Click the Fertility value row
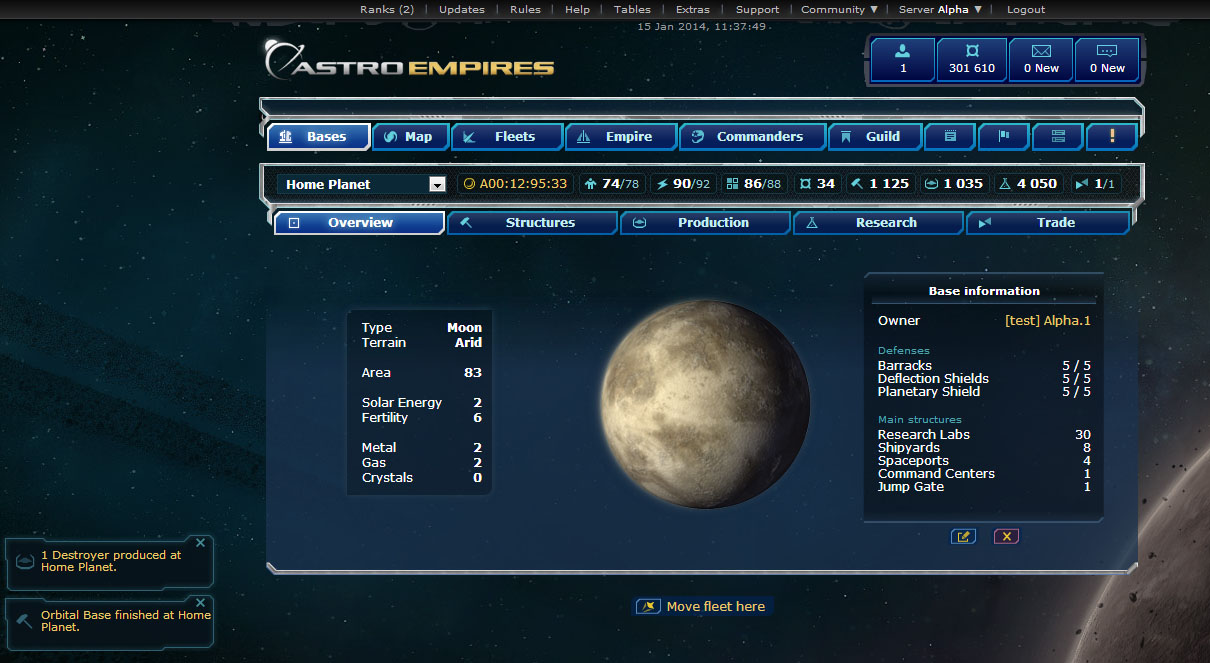Image resolution: width=1210 pixels, height=663 pixels. (x=422, y=418)
